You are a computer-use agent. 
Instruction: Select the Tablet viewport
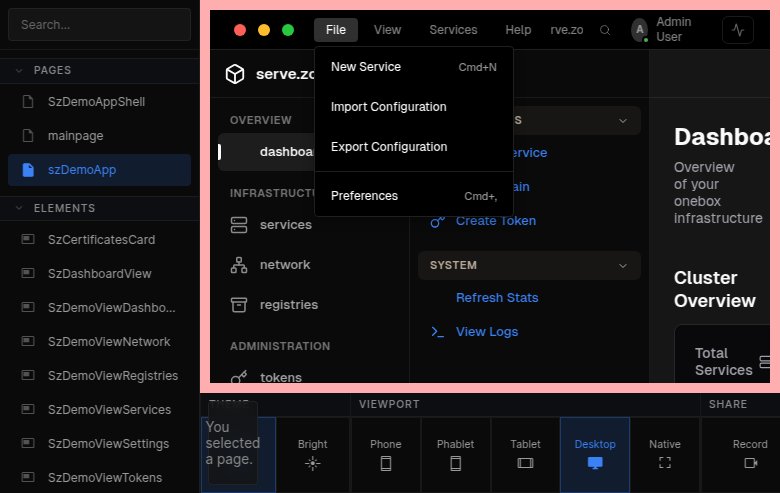525,454
